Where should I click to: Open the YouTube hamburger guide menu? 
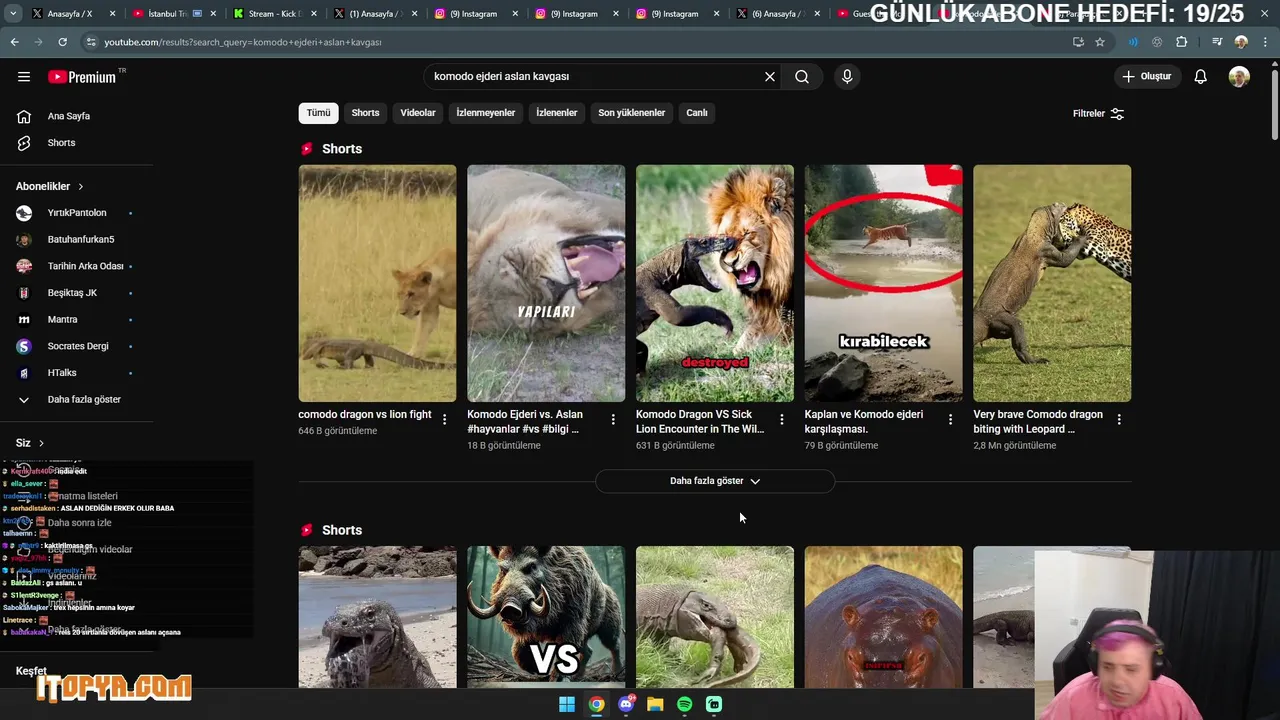pos(24,77)
